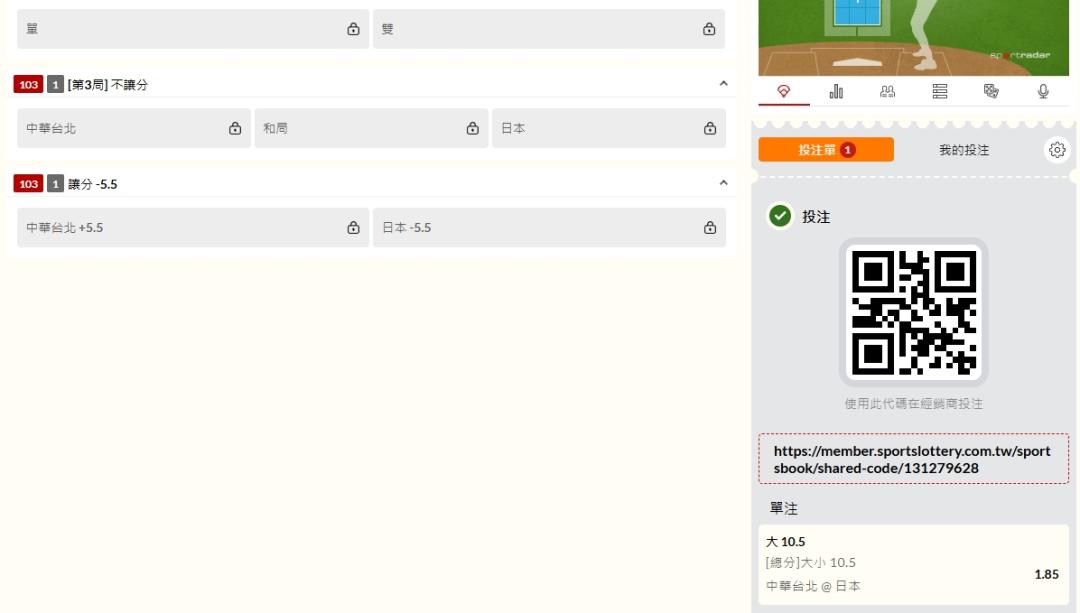Click lock icon on 中華台北 no-handicap option

235,128
